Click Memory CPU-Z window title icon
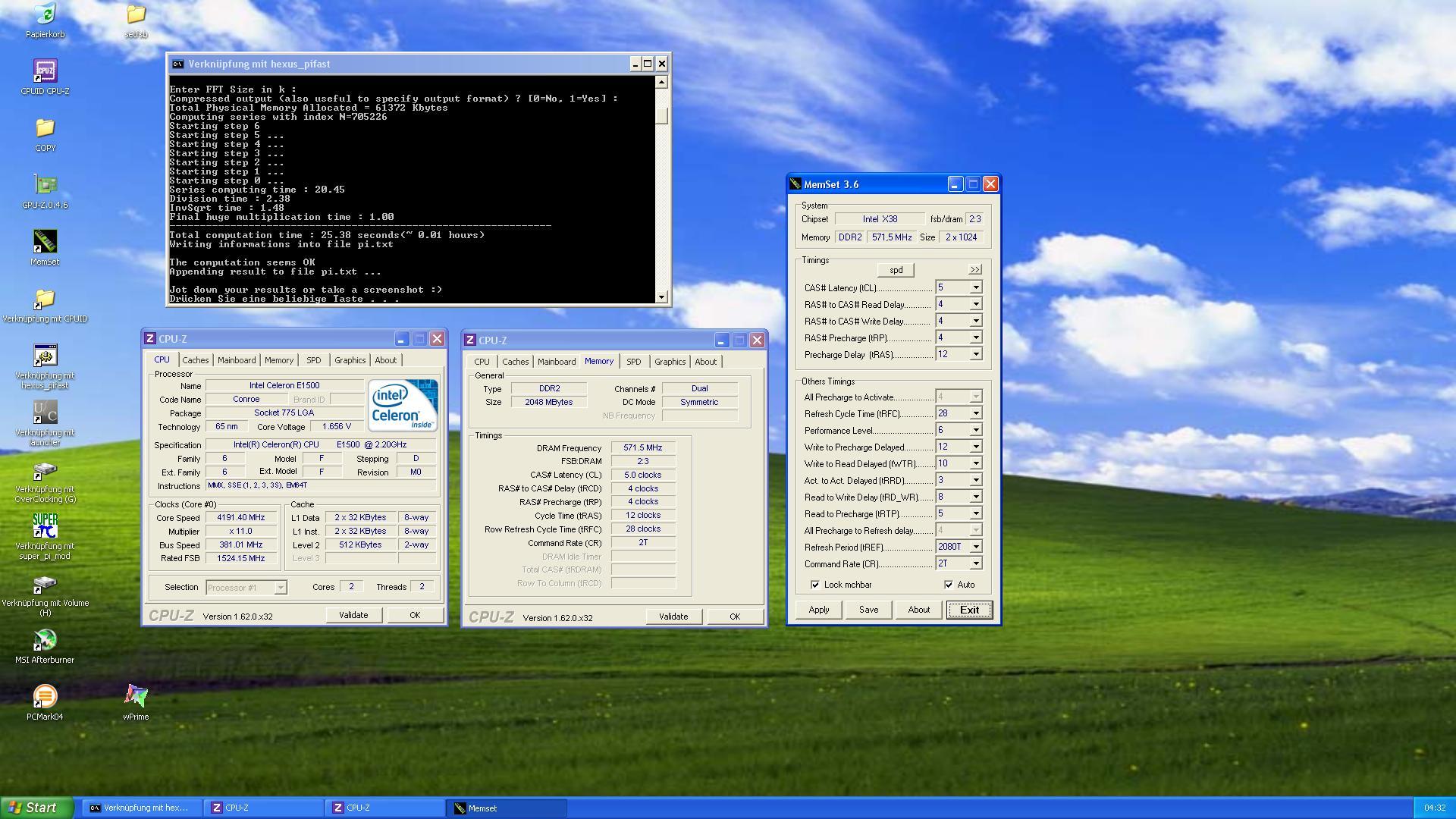This screenshot has width=1456, height=819. (470, 340)
